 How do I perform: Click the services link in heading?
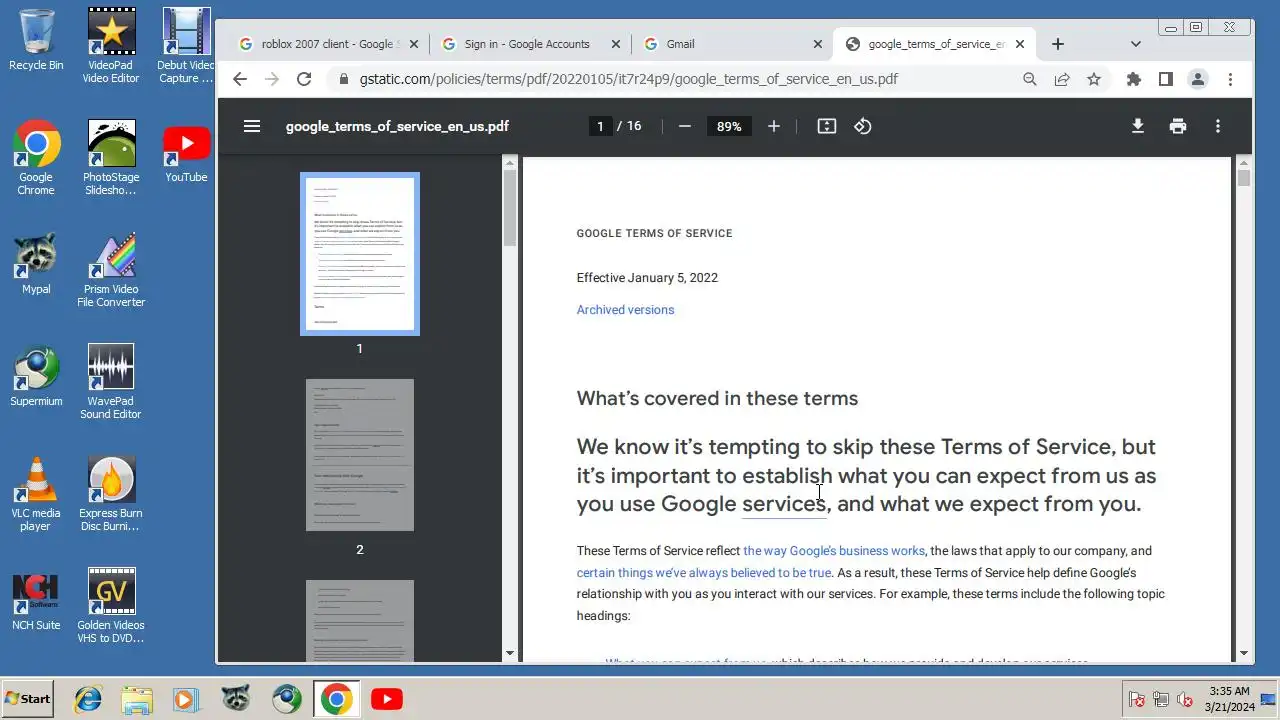pos(783,504)
